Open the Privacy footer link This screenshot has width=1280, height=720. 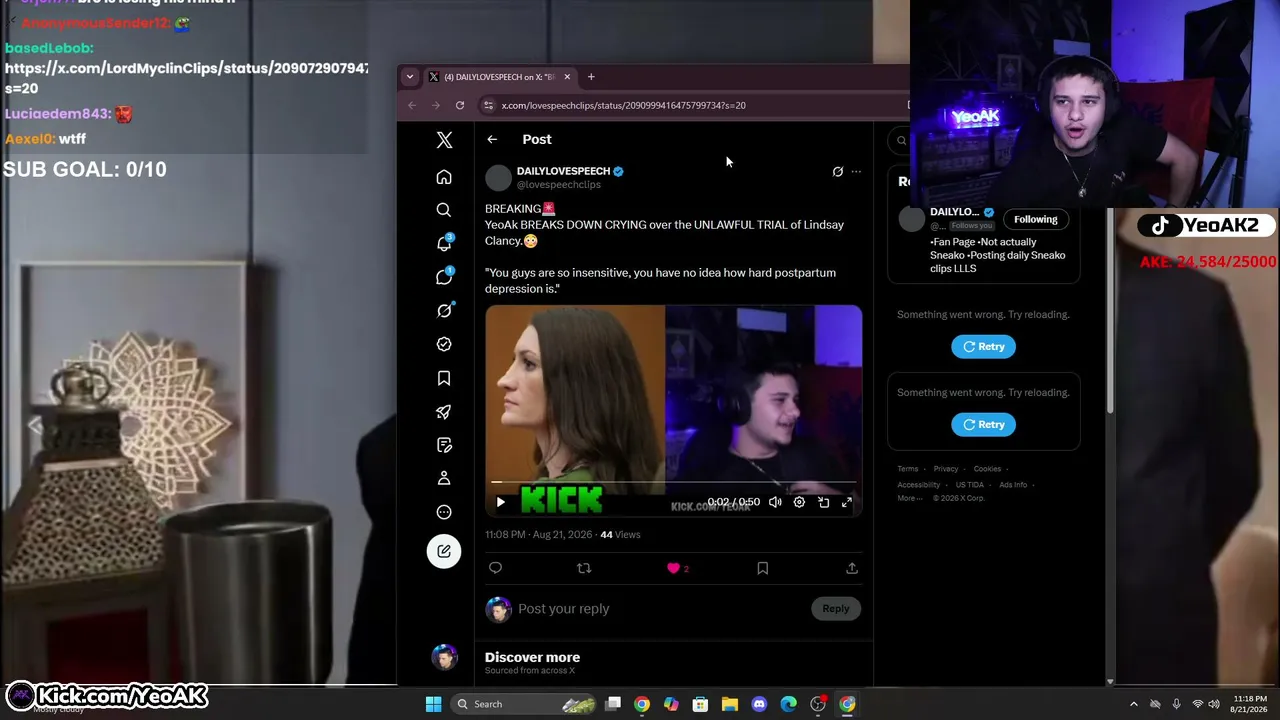946,469
